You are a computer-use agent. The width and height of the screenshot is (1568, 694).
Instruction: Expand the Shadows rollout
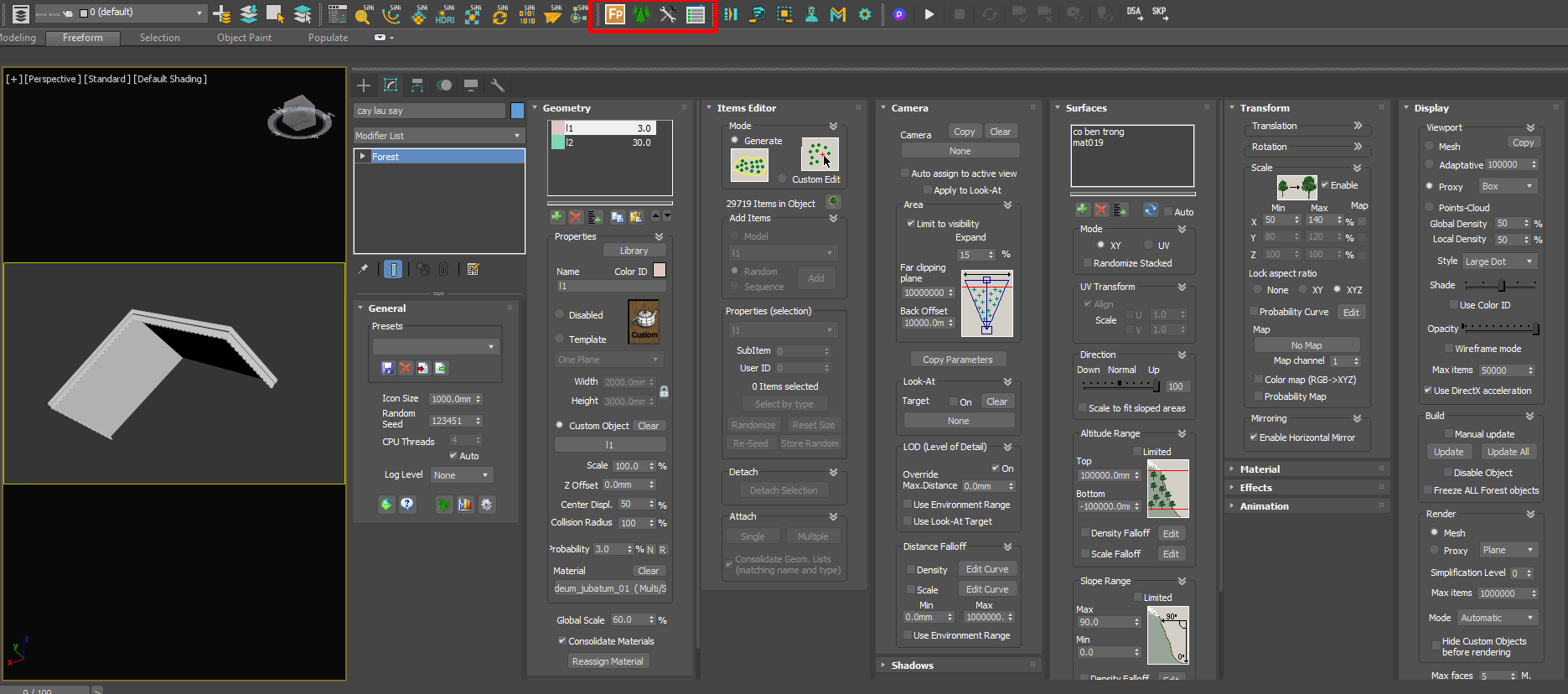click(912, 666)
